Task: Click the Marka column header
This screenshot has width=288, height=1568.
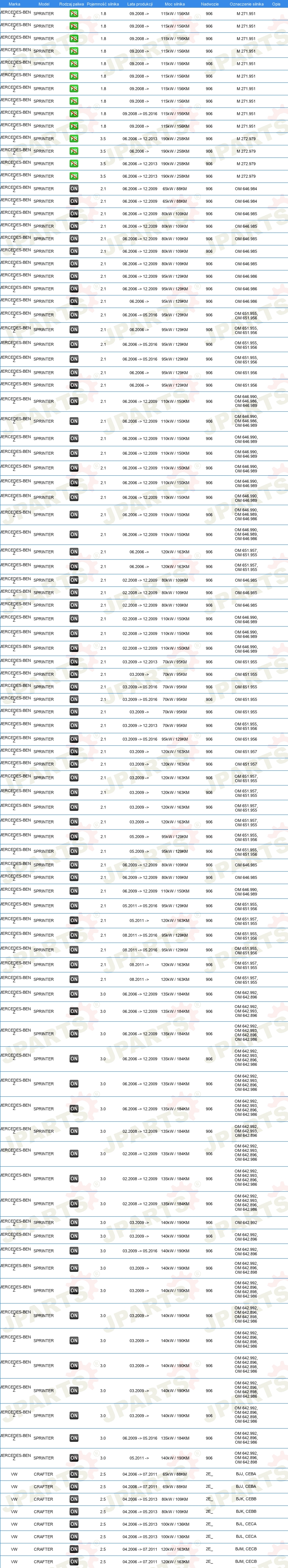Action: 14,4
